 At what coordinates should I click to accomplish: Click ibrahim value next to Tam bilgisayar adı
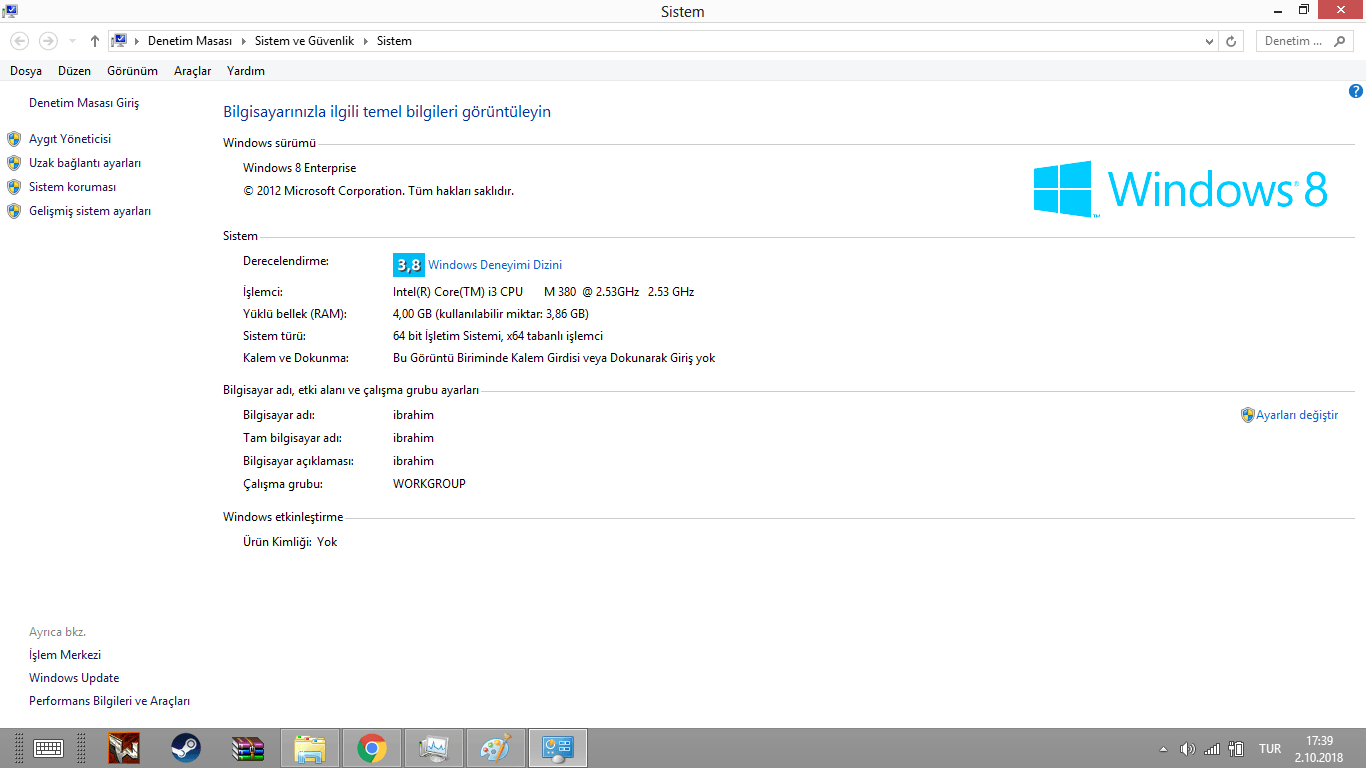[413, 438]
